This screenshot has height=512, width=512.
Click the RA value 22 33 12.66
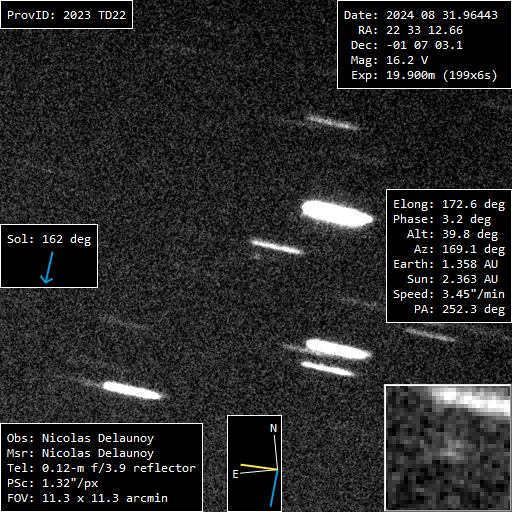point(424,30)
